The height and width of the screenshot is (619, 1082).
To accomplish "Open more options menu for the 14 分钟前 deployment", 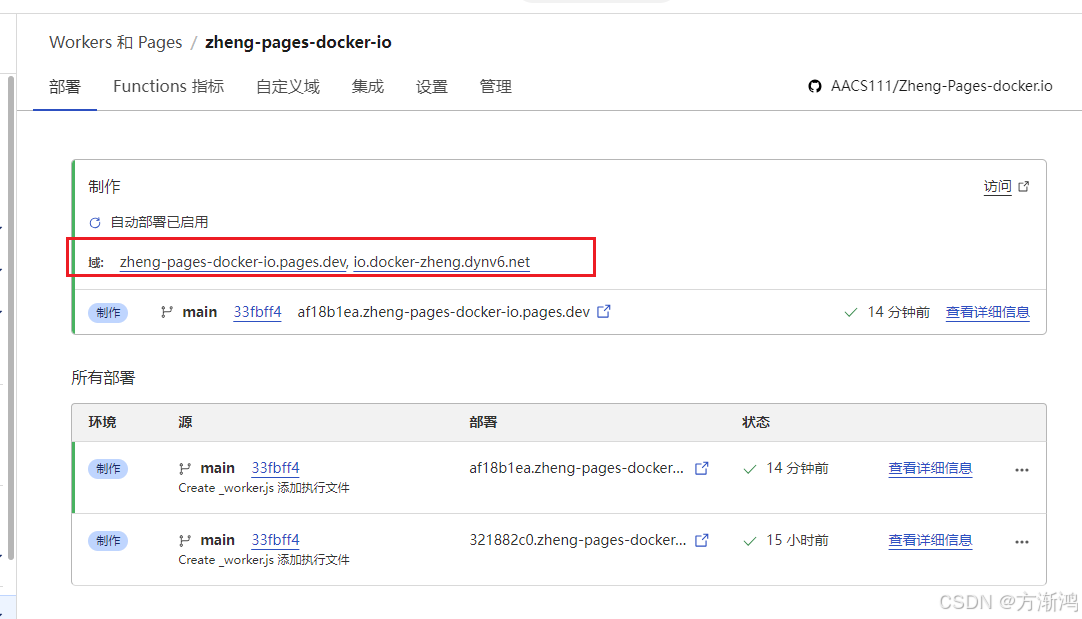I will [1022, 470].
